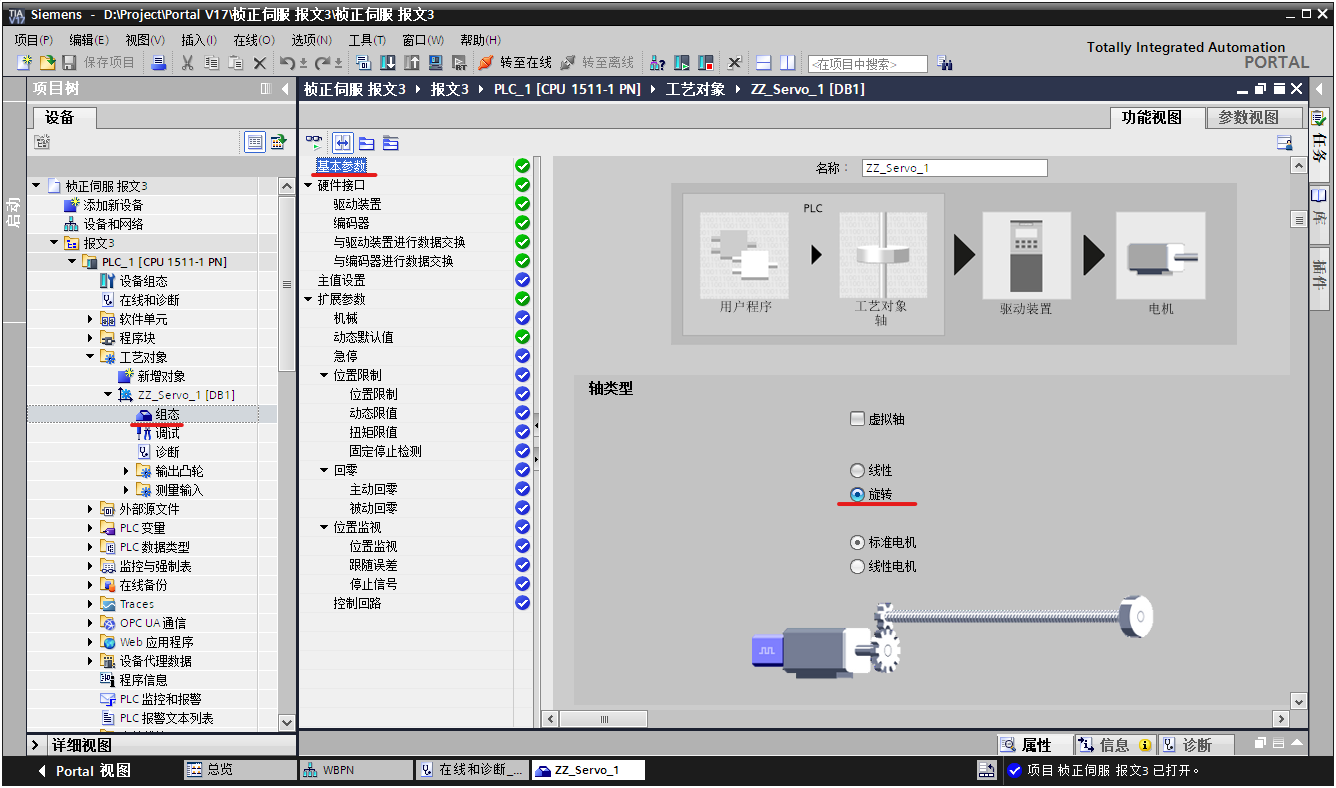
Task: Open the 项目(P) menu
Action: (34, 40)
